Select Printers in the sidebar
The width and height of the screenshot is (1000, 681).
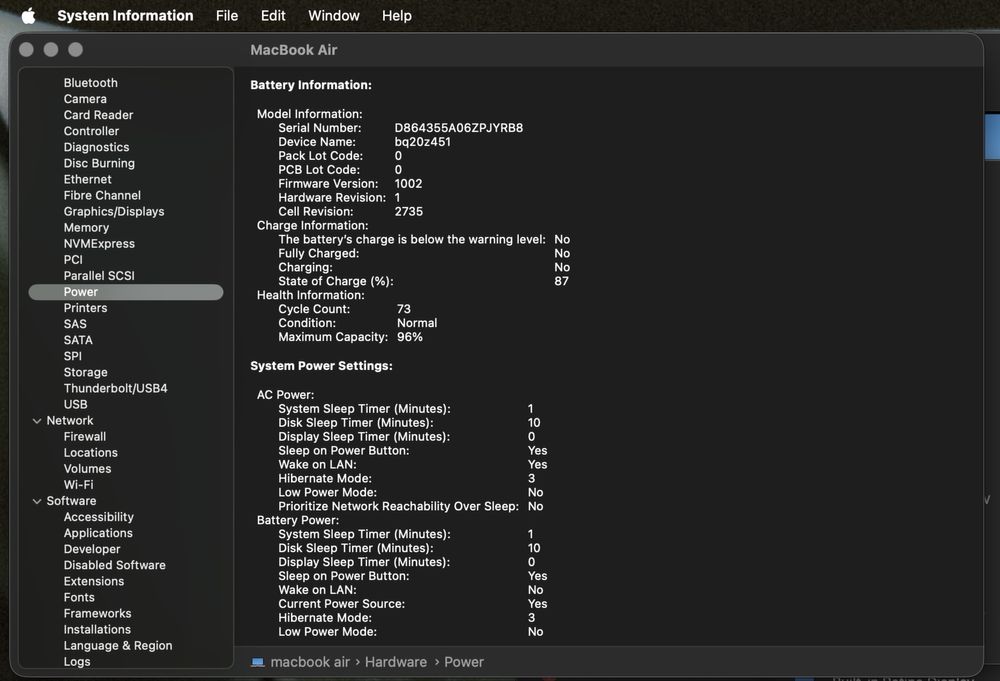click(x=85, y=308)
